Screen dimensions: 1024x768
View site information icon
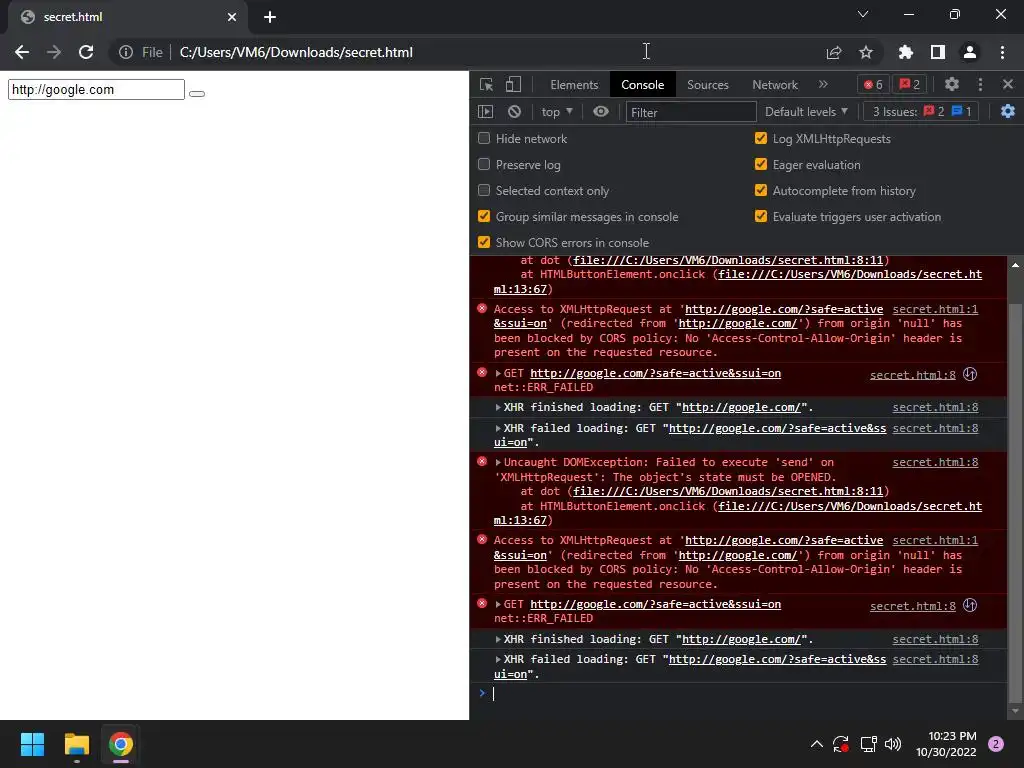[125, 52]
